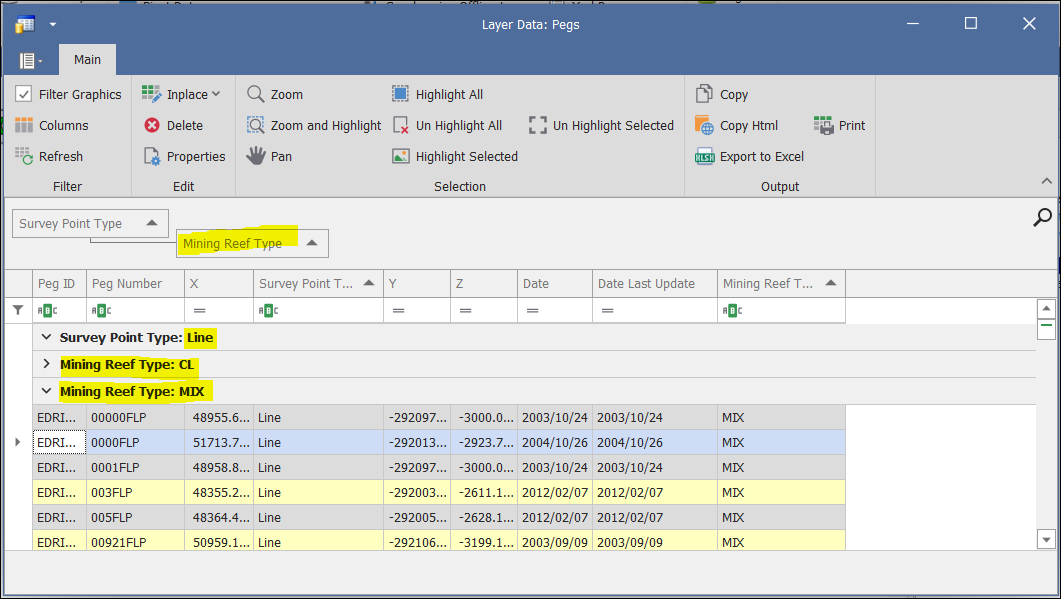Click the Delete red cross icon
1061x599 pixels.
(152, 125)
